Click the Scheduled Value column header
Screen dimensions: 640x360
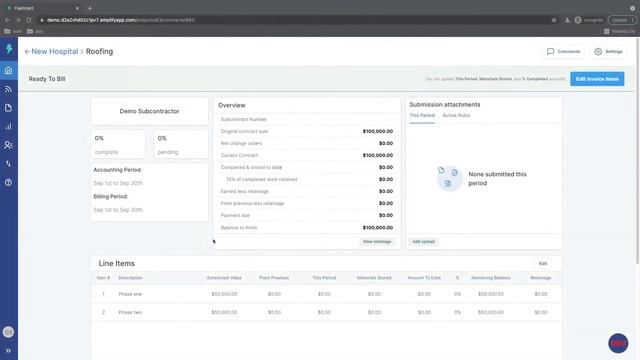point(224,278)
